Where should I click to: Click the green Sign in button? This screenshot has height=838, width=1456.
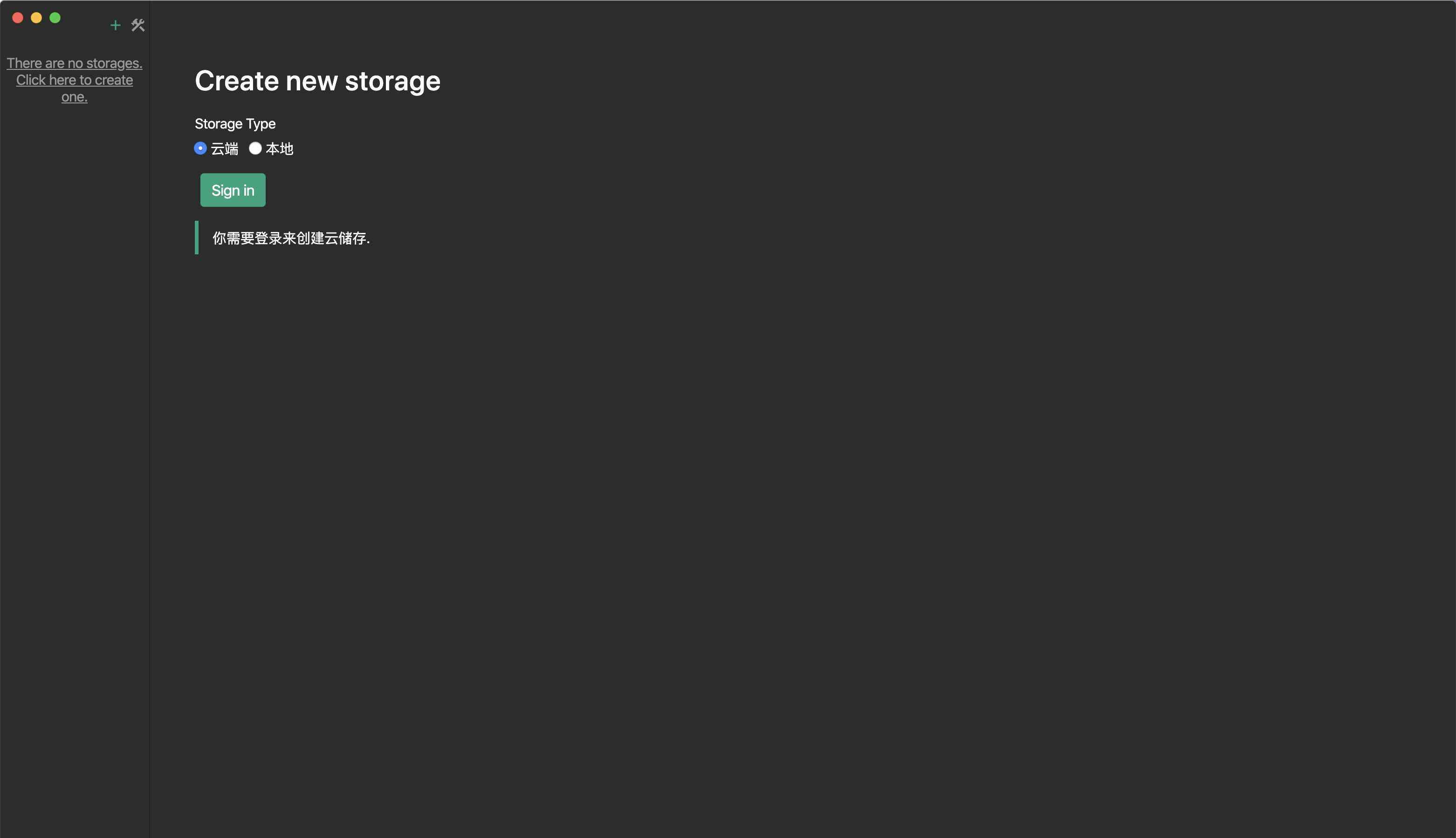click(x=233, y=190)
